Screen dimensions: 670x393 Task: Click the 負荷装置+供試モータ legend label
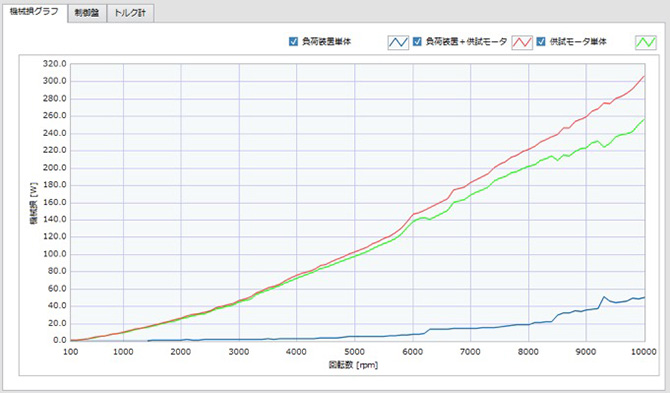pos(466,41)
